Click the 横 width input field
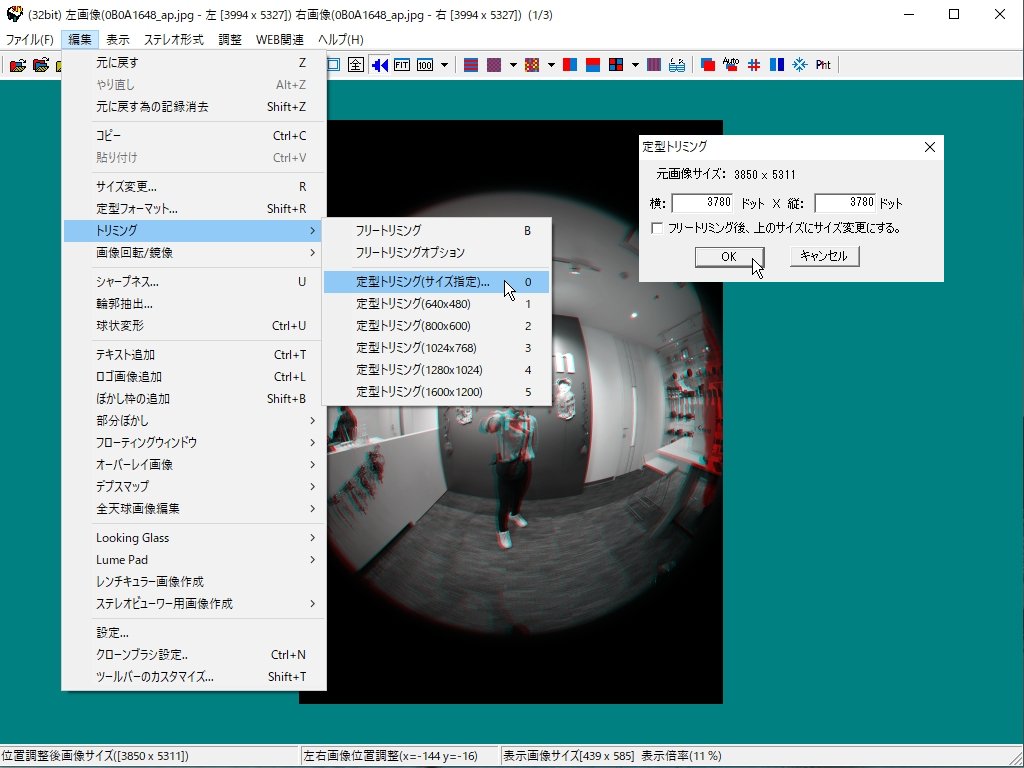This screenshot has height=768, width=1024. [702, 203]
